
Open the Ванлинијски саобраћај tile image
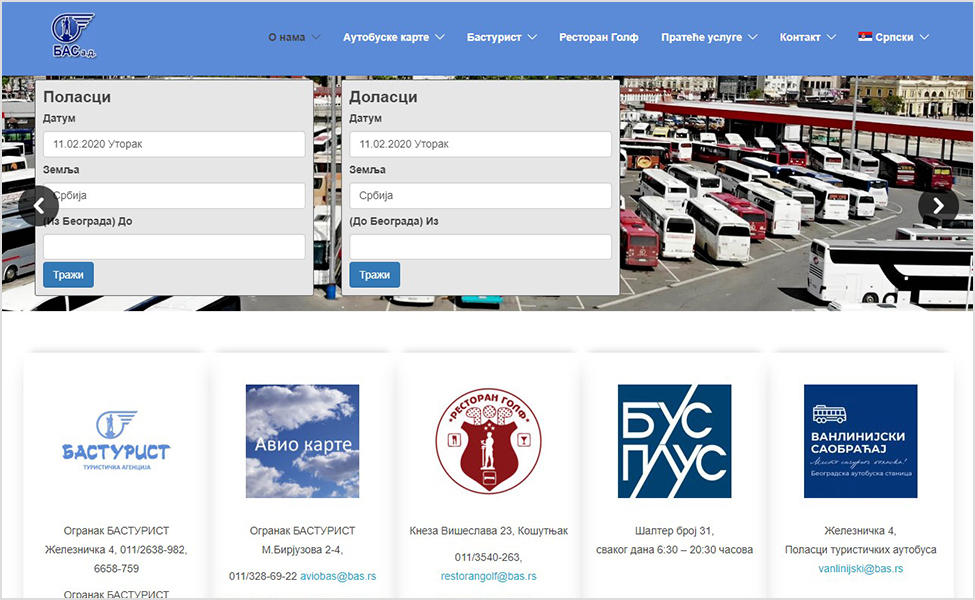(x=860, y=441)
